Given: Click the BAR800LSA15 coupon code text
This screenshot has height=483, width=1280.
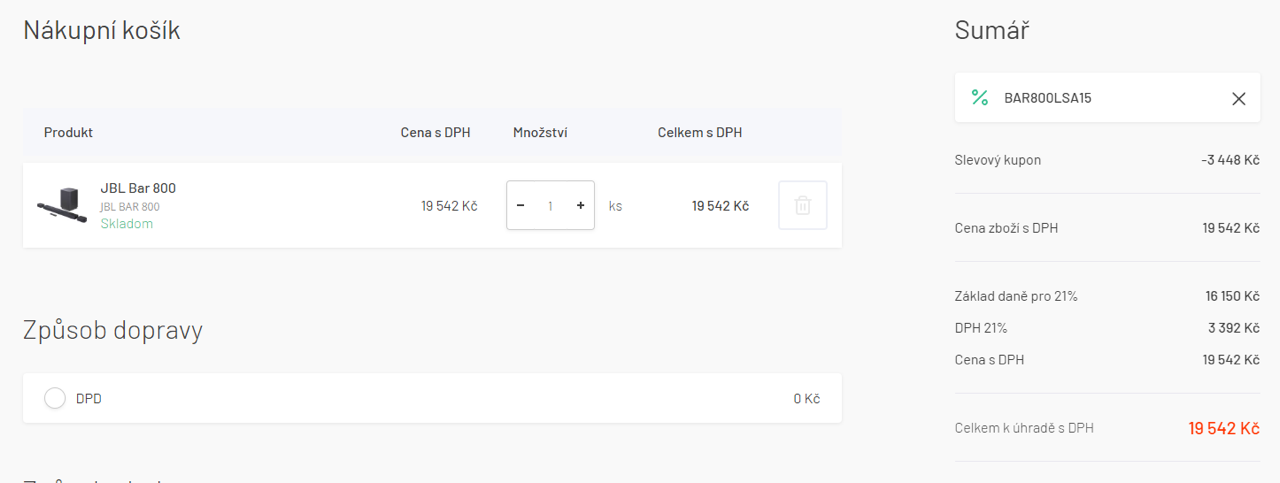Looking at the screenshot, I should click(x=1048, y=98).
